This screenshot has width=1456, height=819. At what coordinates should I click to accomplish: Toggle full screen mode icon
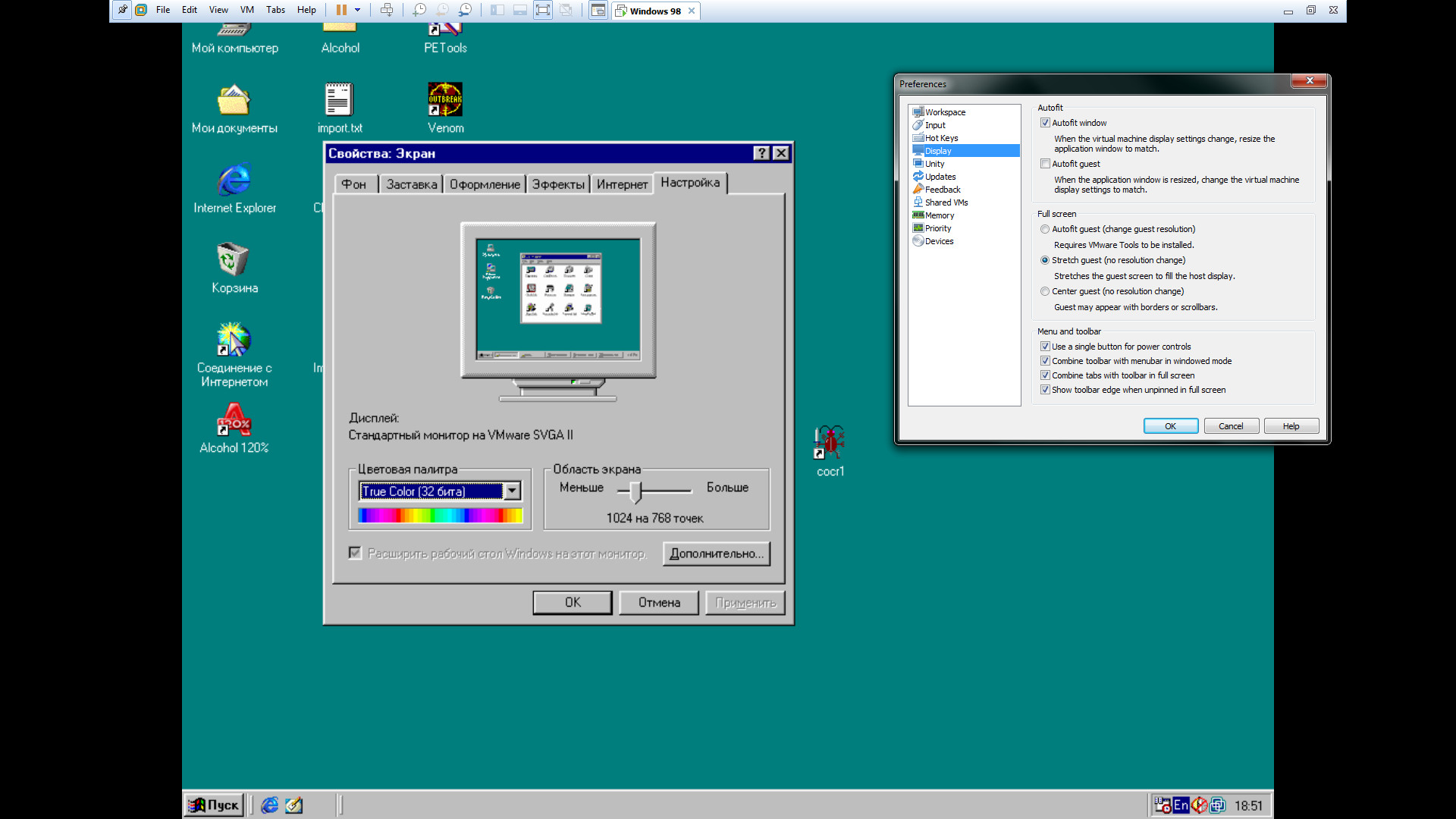coord(542,11)
